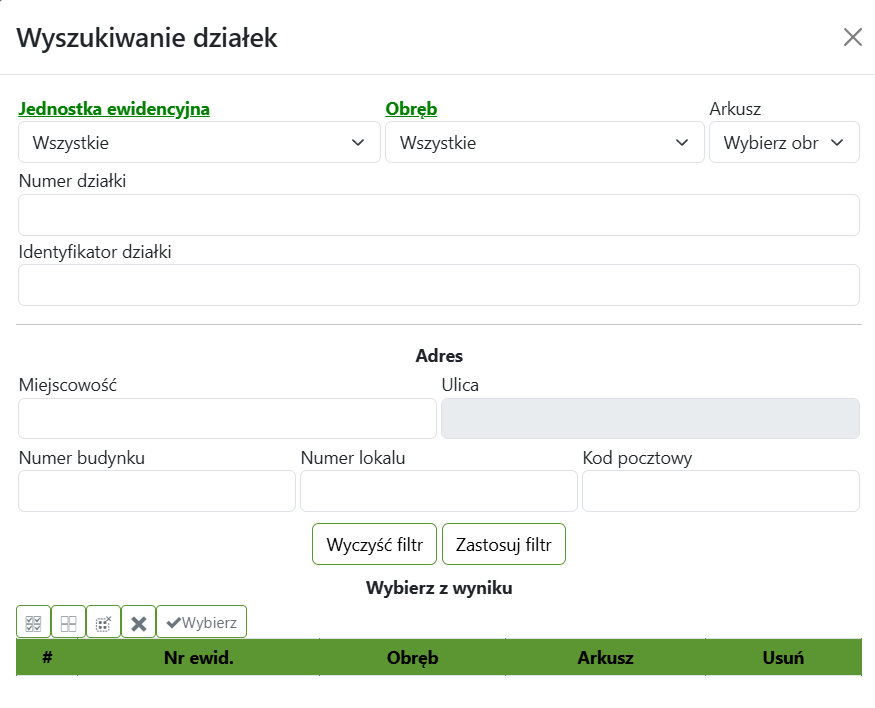
Task: Click the Wyczyść filtr button
Action: [374, 544]
